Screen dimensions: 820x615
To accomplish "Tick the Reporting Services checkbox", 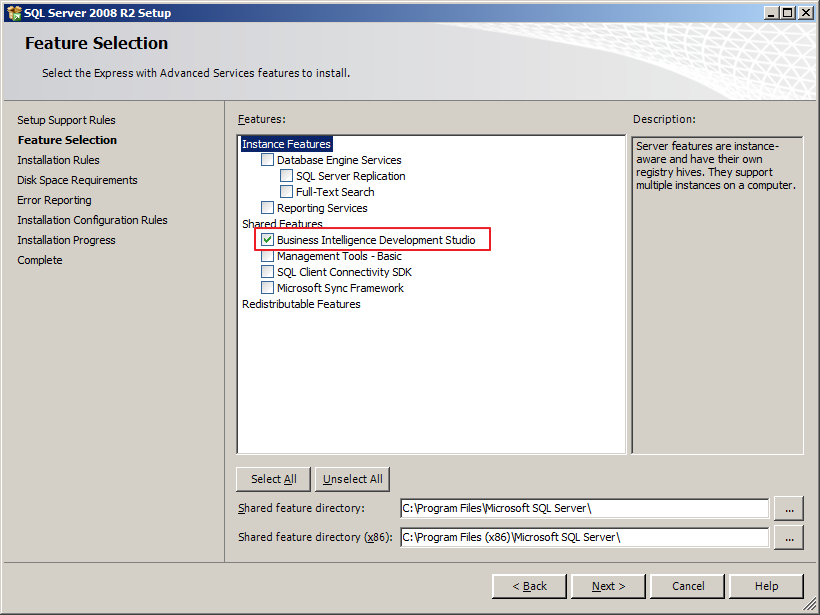I will pos(267,208).
